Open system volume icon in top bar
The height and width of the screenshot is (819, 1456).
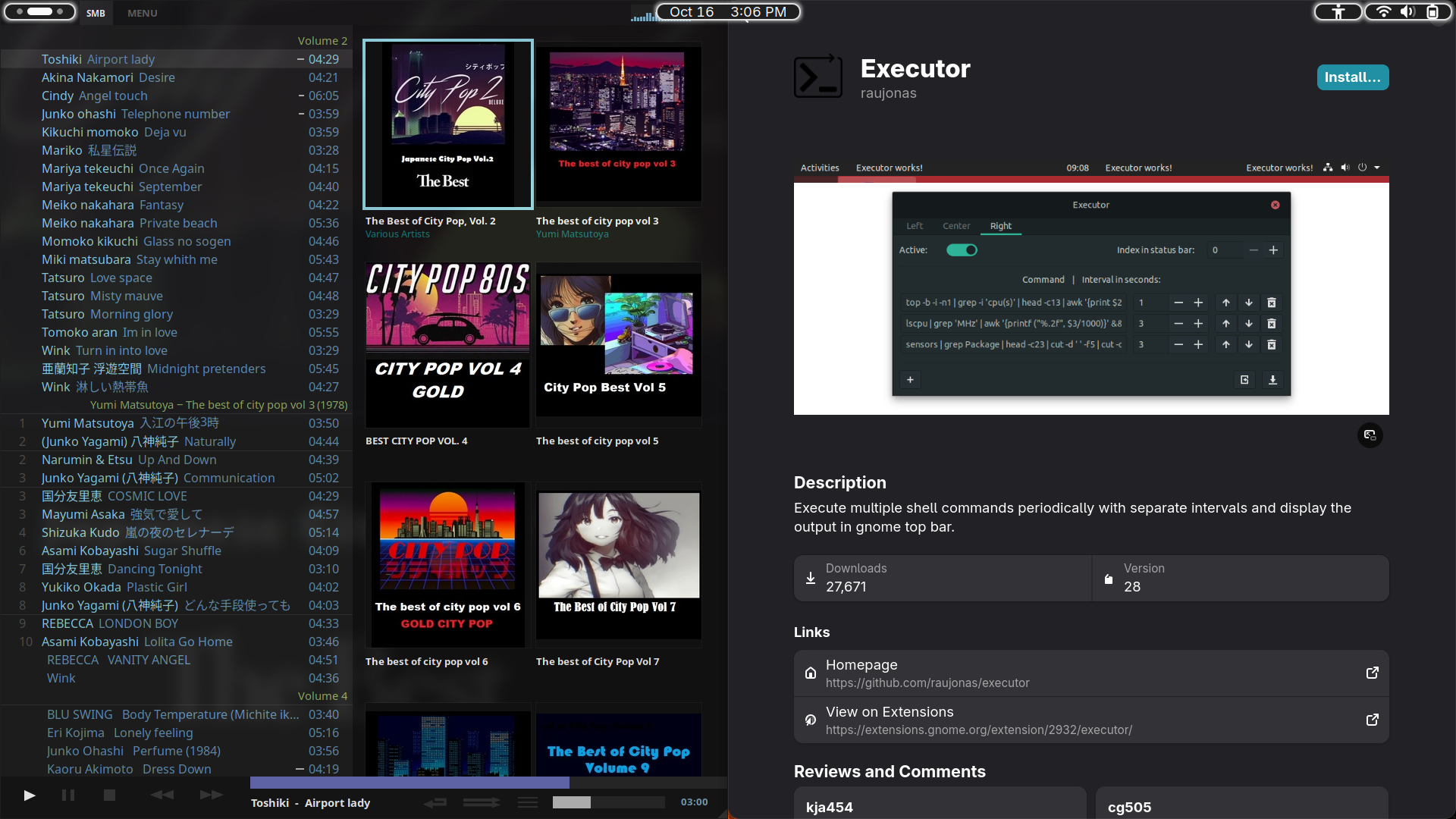pos(1407,11)
